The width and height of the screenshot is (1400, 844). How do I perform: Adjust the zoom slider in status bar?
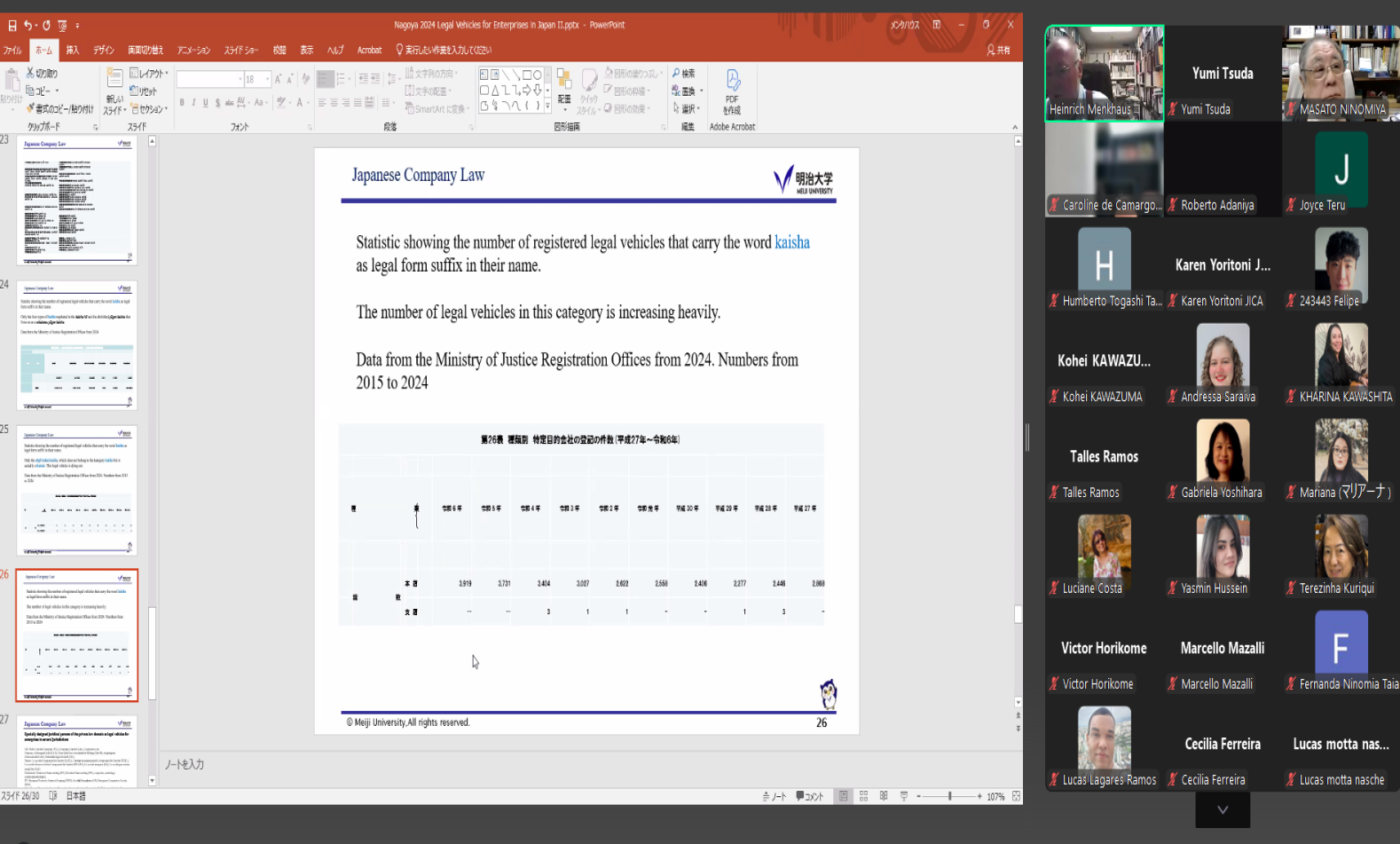[x=949, y=796]
